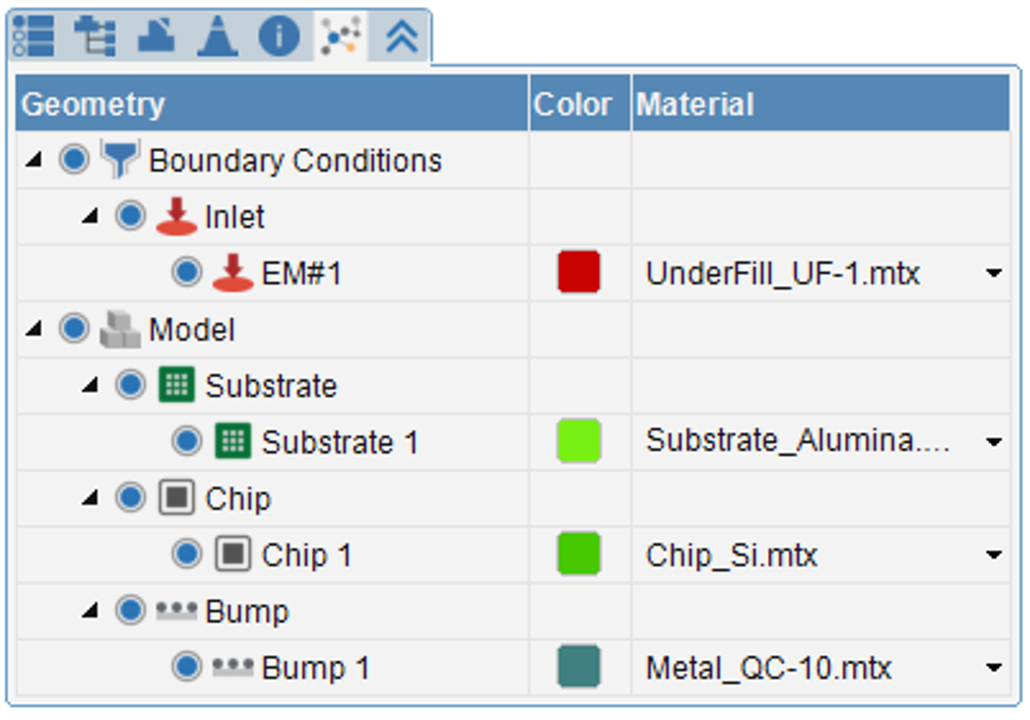Toggle visibility radio for Chip 1
This screenshot has height=720, width=1030.
pos(187,554)
